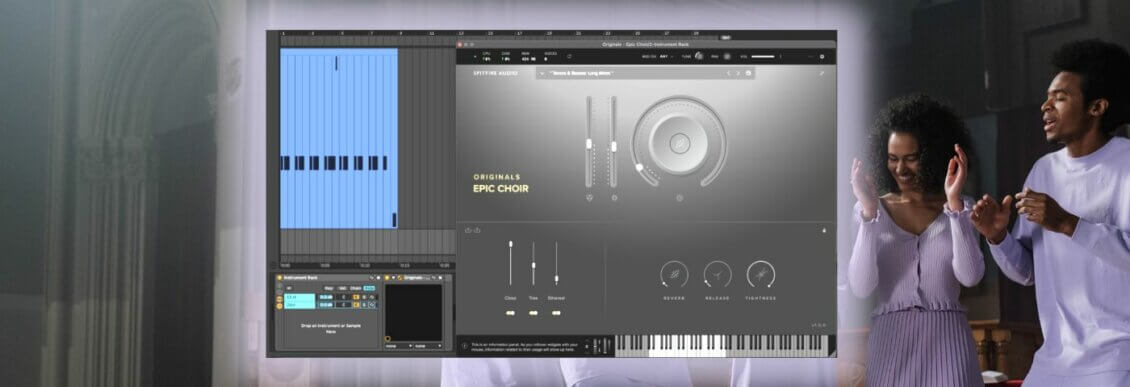Click the Pan control in the plugin top bar
This screenshot has height=387, width=1130.
[x=726, y=56]
